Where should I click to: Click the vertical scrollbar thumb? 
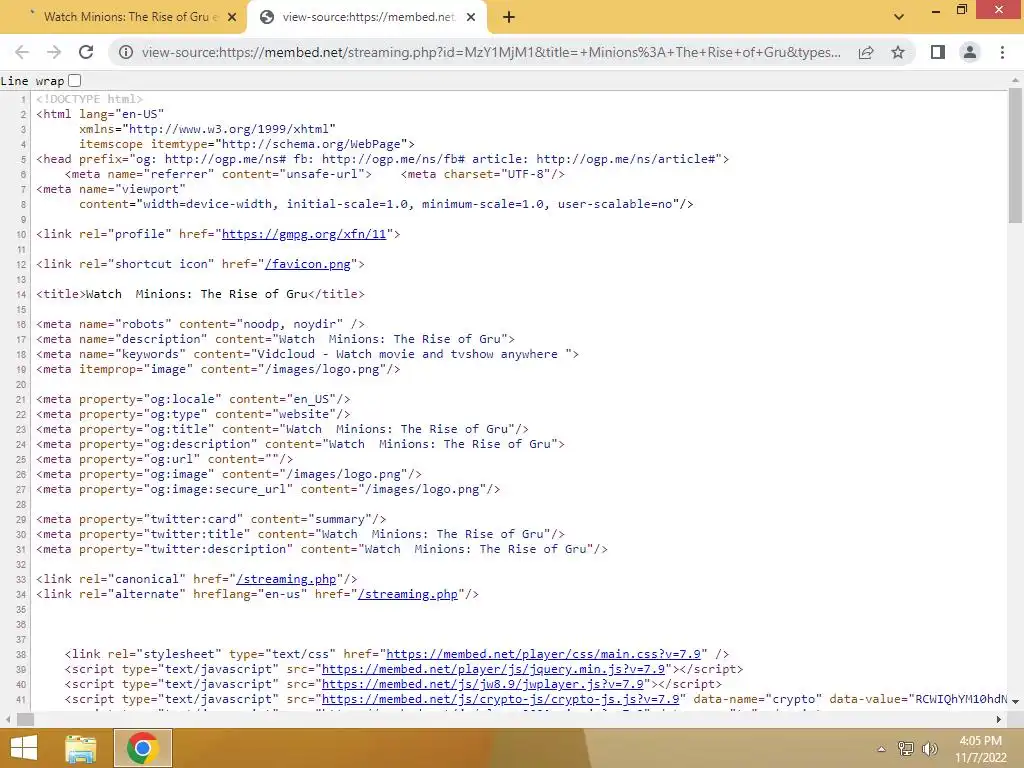pos(1015,155)
